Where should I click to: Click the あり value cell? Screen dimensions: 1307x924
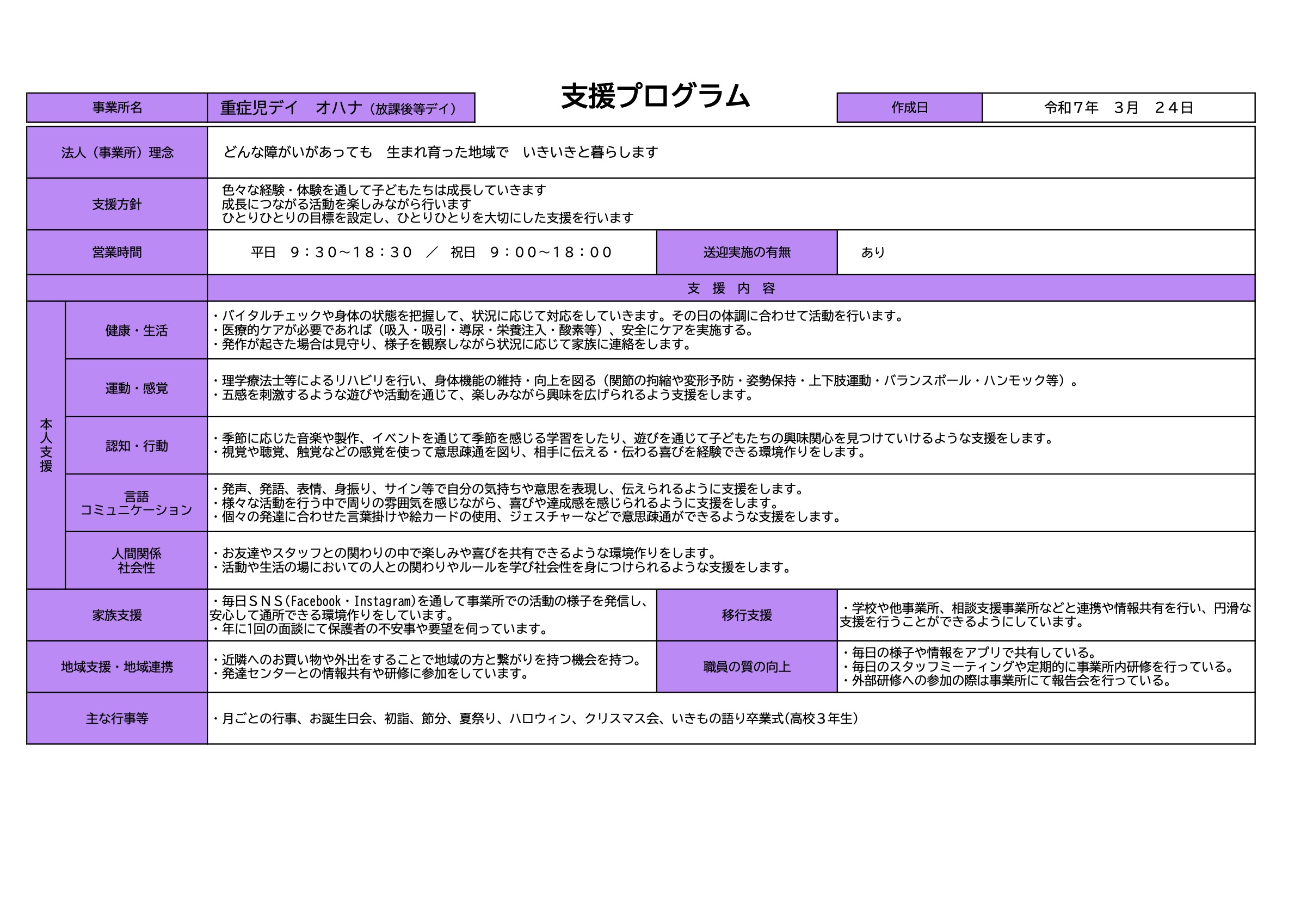click(x=873, y=252)
